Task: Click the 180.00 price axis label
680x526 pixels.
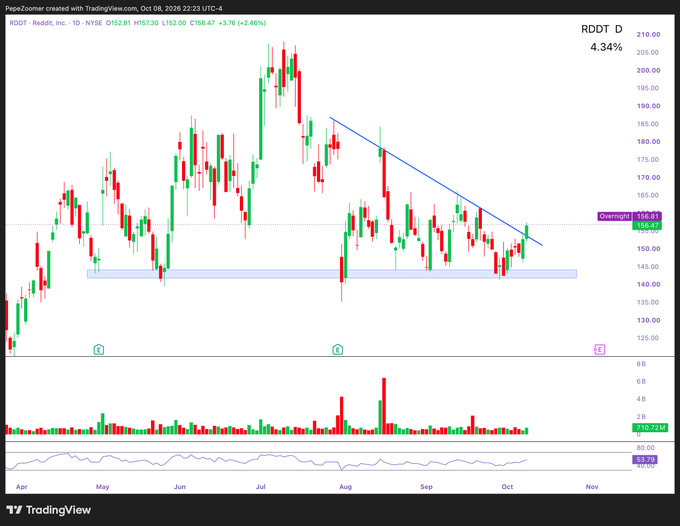Action: [648, 141]
